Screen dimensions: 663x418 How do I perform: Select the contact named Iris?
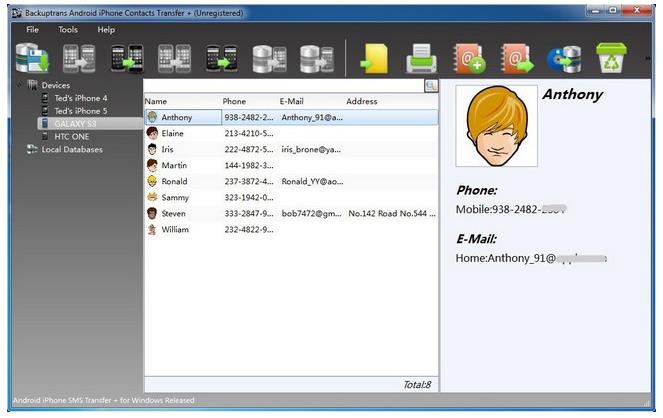167,149
